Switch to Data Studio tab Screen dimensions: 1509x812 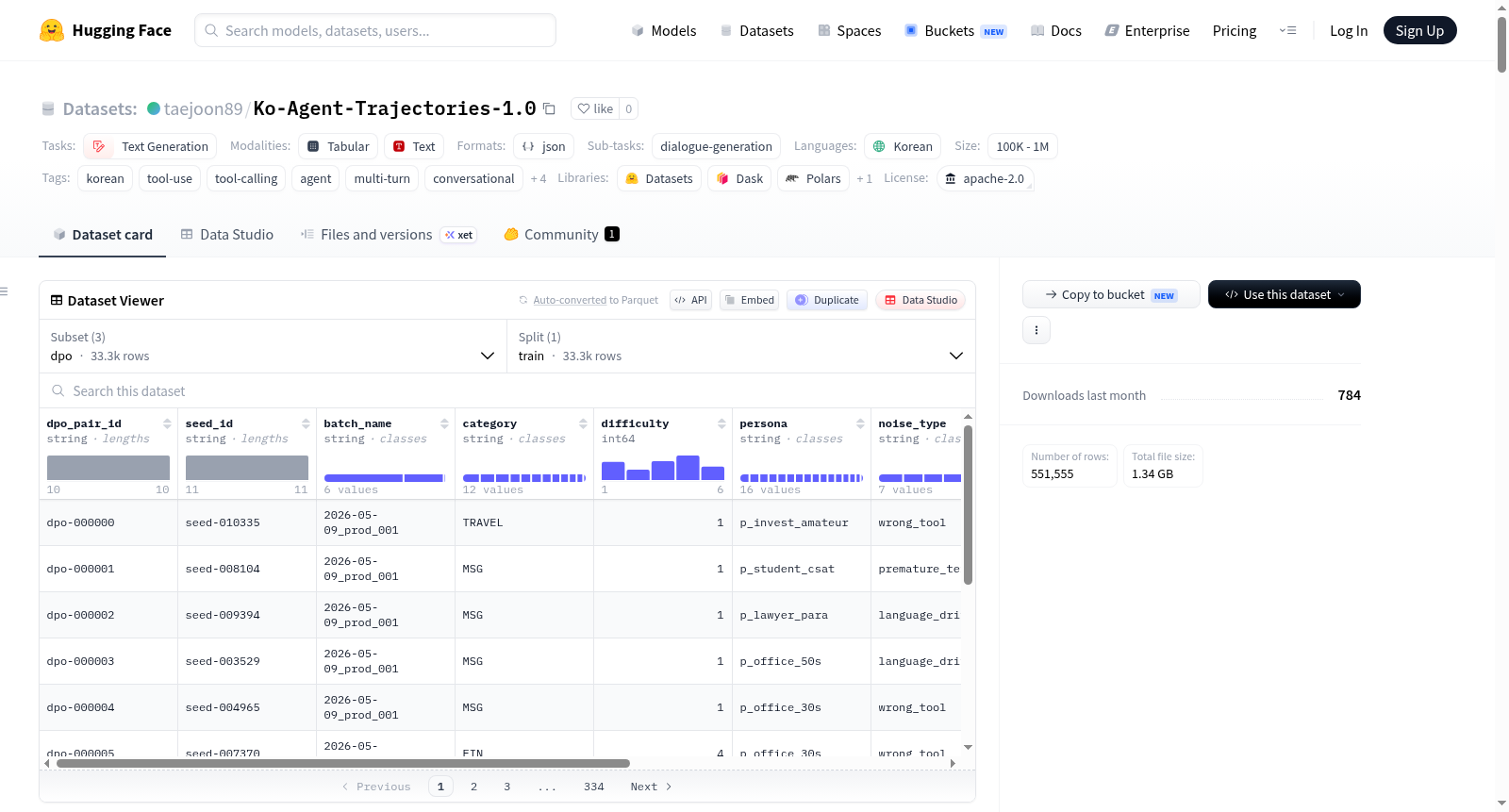pyautogui.click(x=226, y=234)
